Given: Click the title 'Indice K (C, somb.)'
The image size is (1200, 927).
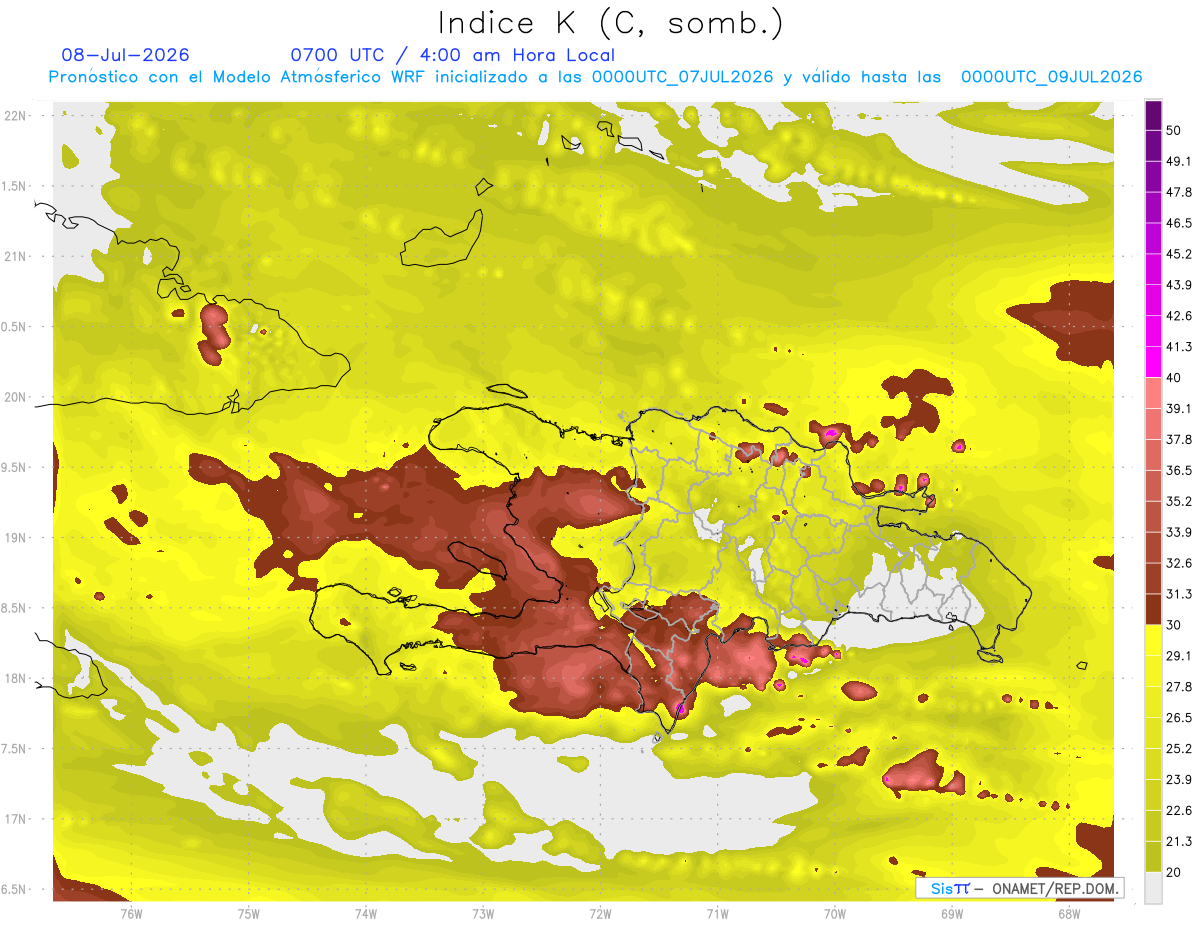Looking at the screenshot, I should point(611,24).
